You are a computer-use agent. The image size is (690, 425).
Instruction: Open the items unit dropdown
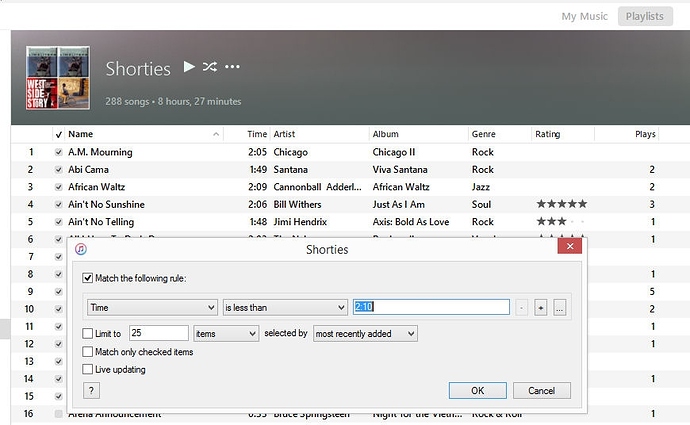226,333
